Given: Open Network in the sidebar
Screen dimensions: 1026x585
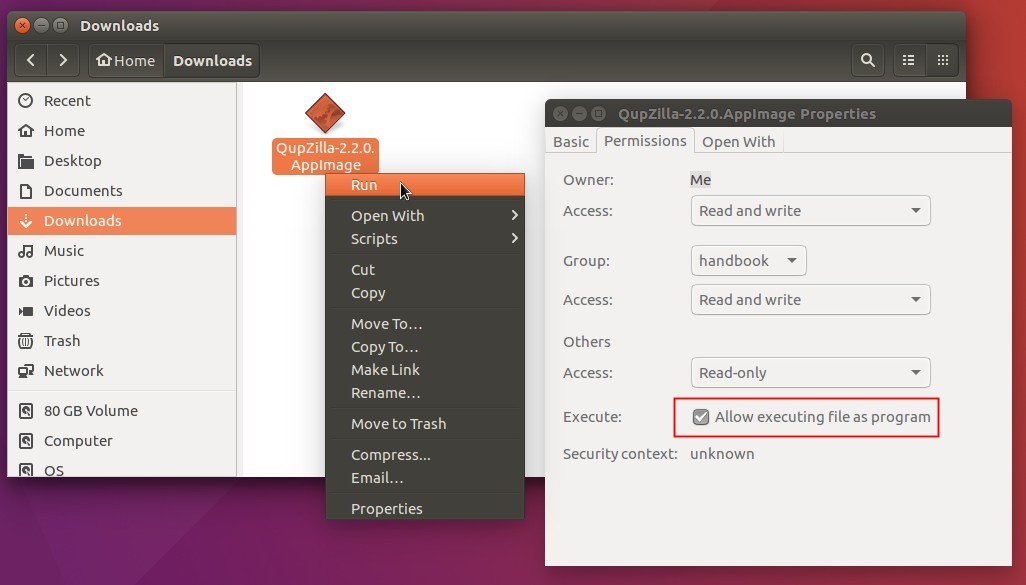Looking at the screenshot, I should click(x=122, y=371).
